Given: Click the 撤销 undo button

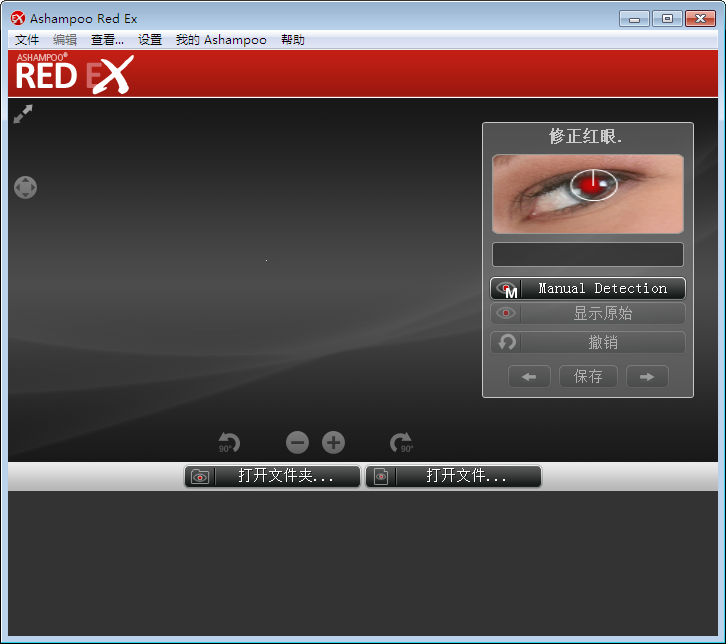Looking at the screenshot, I should [x=588, y=343].
